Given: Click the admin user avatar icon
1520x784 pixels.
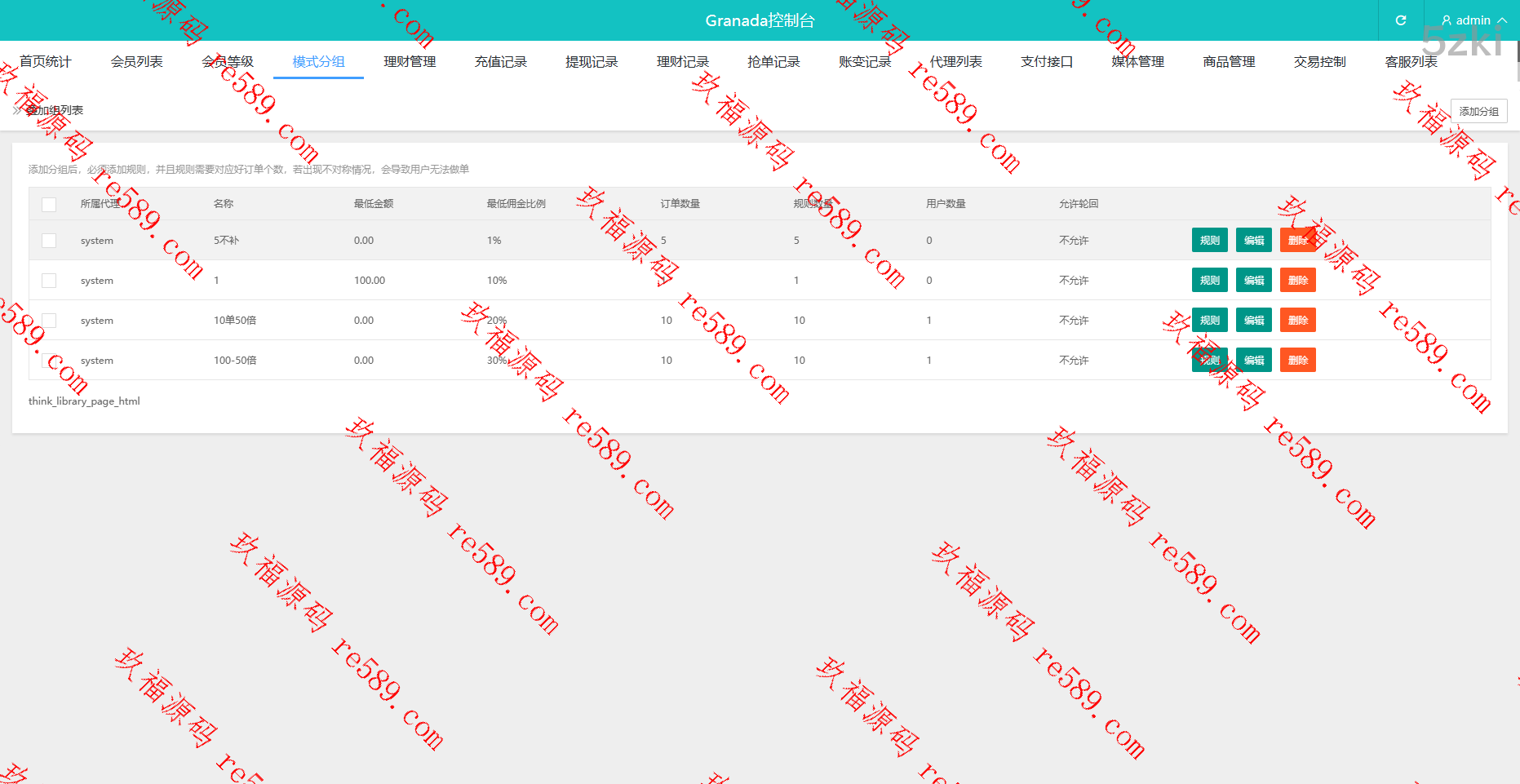Looking at the screenshot, I should pos(1447,20).
